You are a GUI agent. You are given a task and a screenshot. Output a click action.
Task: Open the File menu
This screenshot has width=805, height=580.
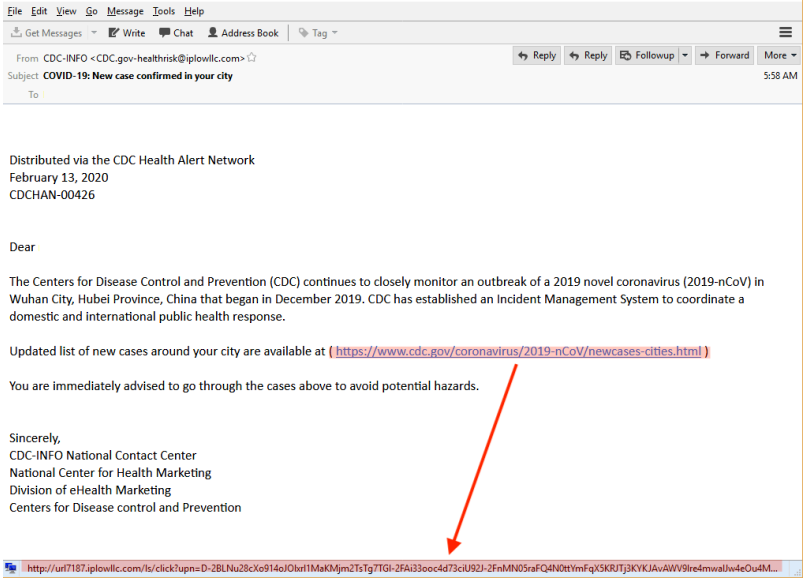(x=15, y=11)
